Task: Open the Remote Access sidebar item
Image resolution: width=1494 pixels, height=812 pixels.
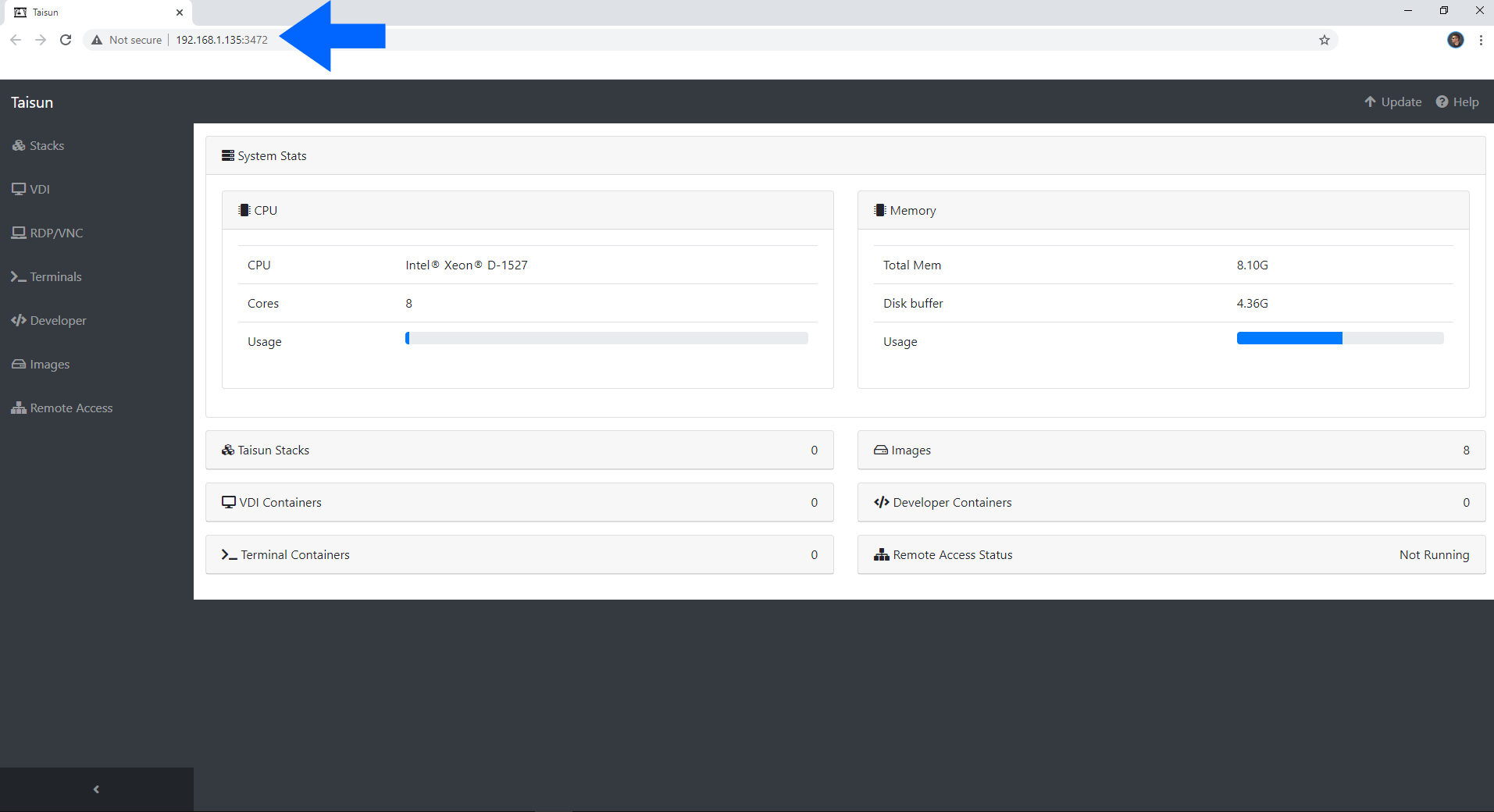Action: click(x=62, y=408)
